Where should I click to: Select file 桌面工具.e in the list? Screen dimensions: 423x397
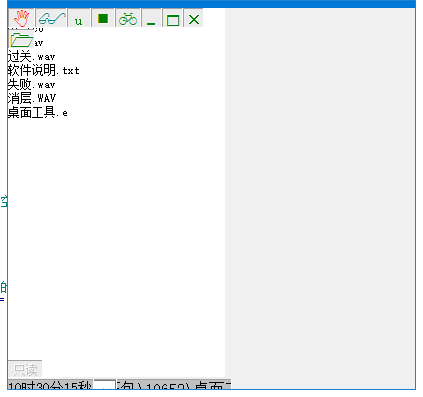coord(37,112)
